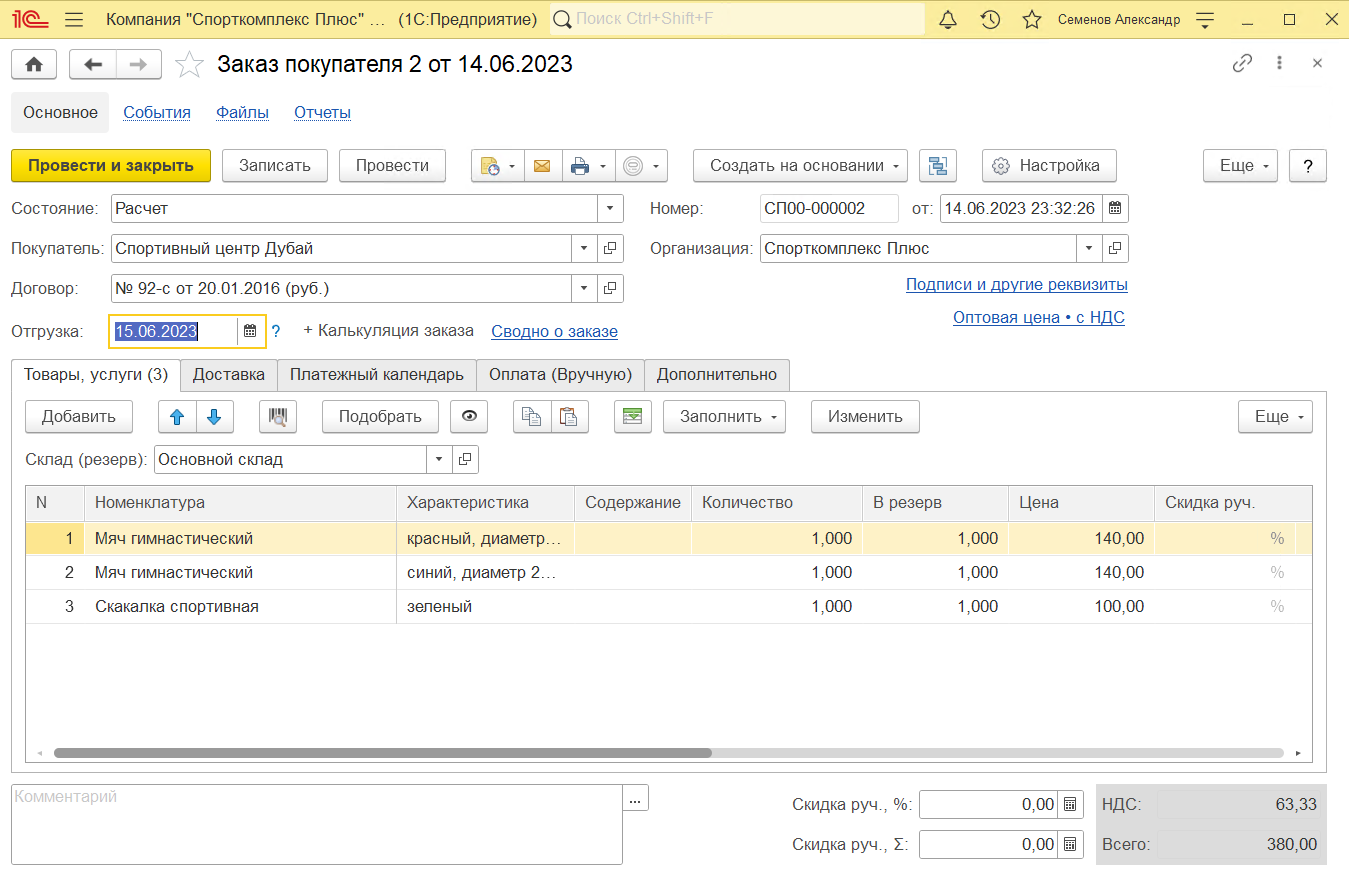Open Еще menu in goods table
1349x880 pixels.
click(1276, 417)
